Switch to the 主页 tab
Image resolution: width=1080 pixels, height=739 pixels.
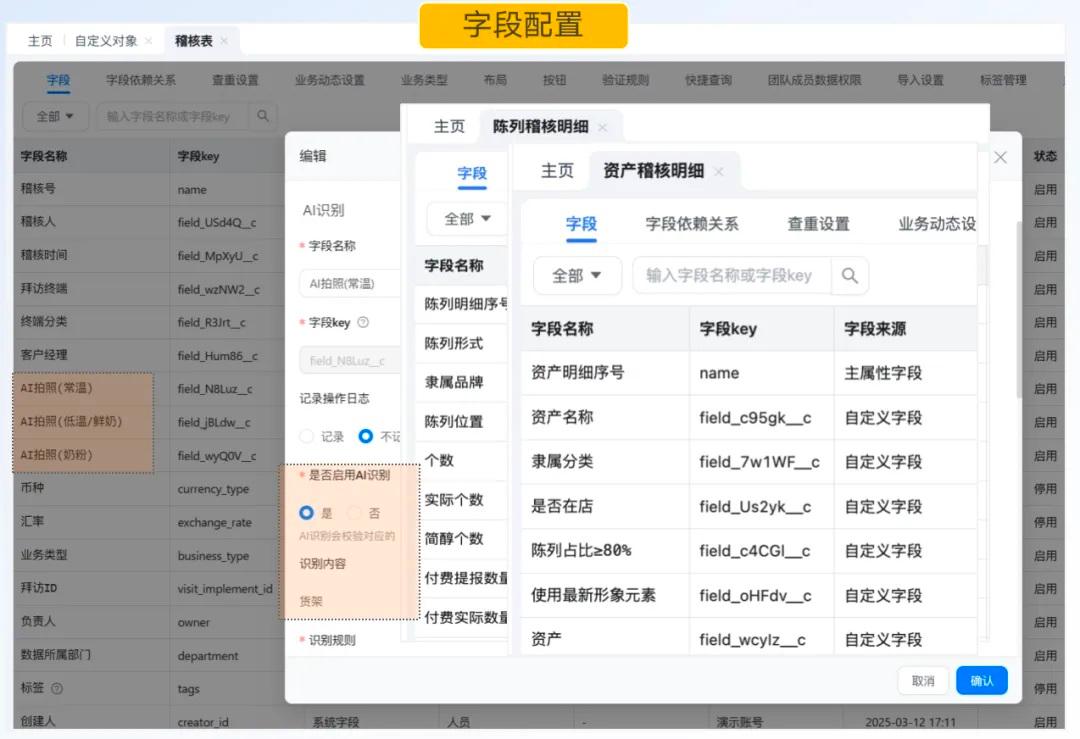39,41
